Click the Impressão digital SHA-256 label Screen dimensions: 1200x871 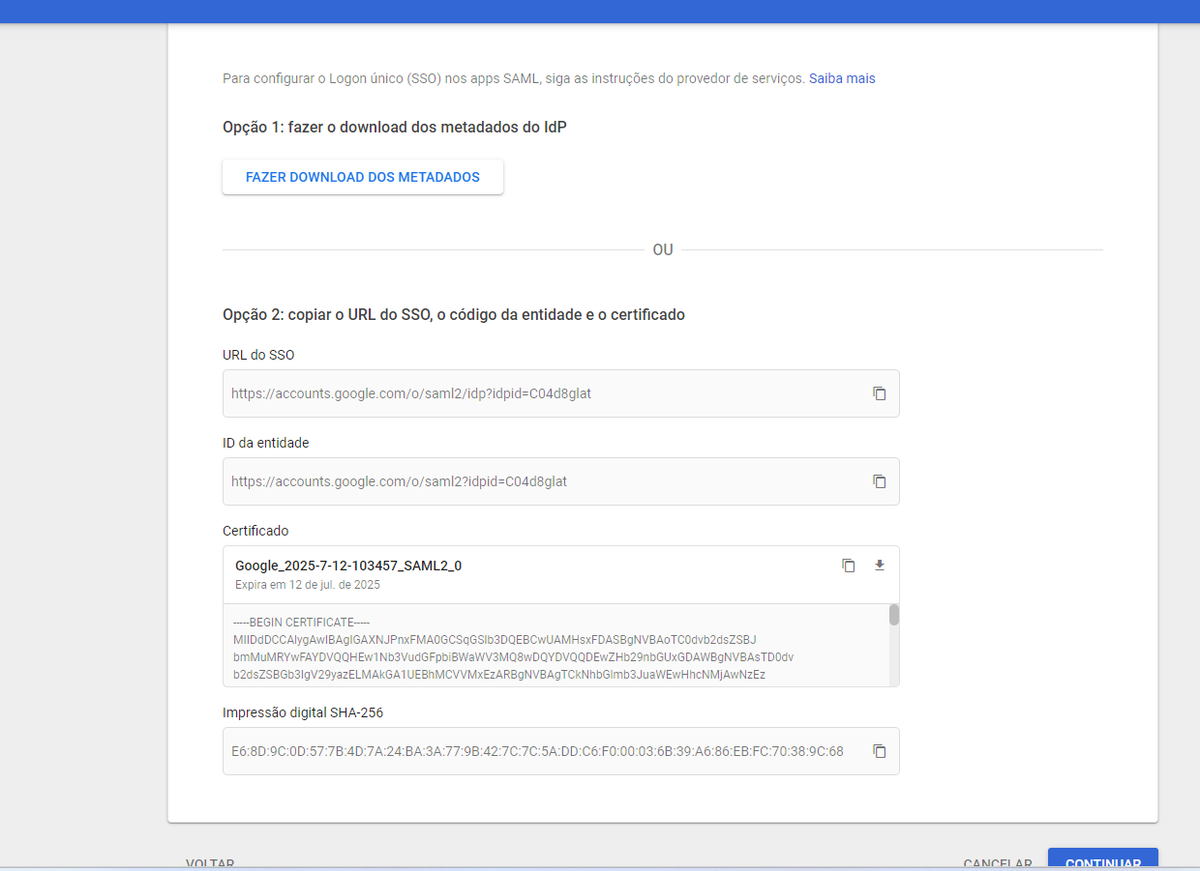coord(302,713)
